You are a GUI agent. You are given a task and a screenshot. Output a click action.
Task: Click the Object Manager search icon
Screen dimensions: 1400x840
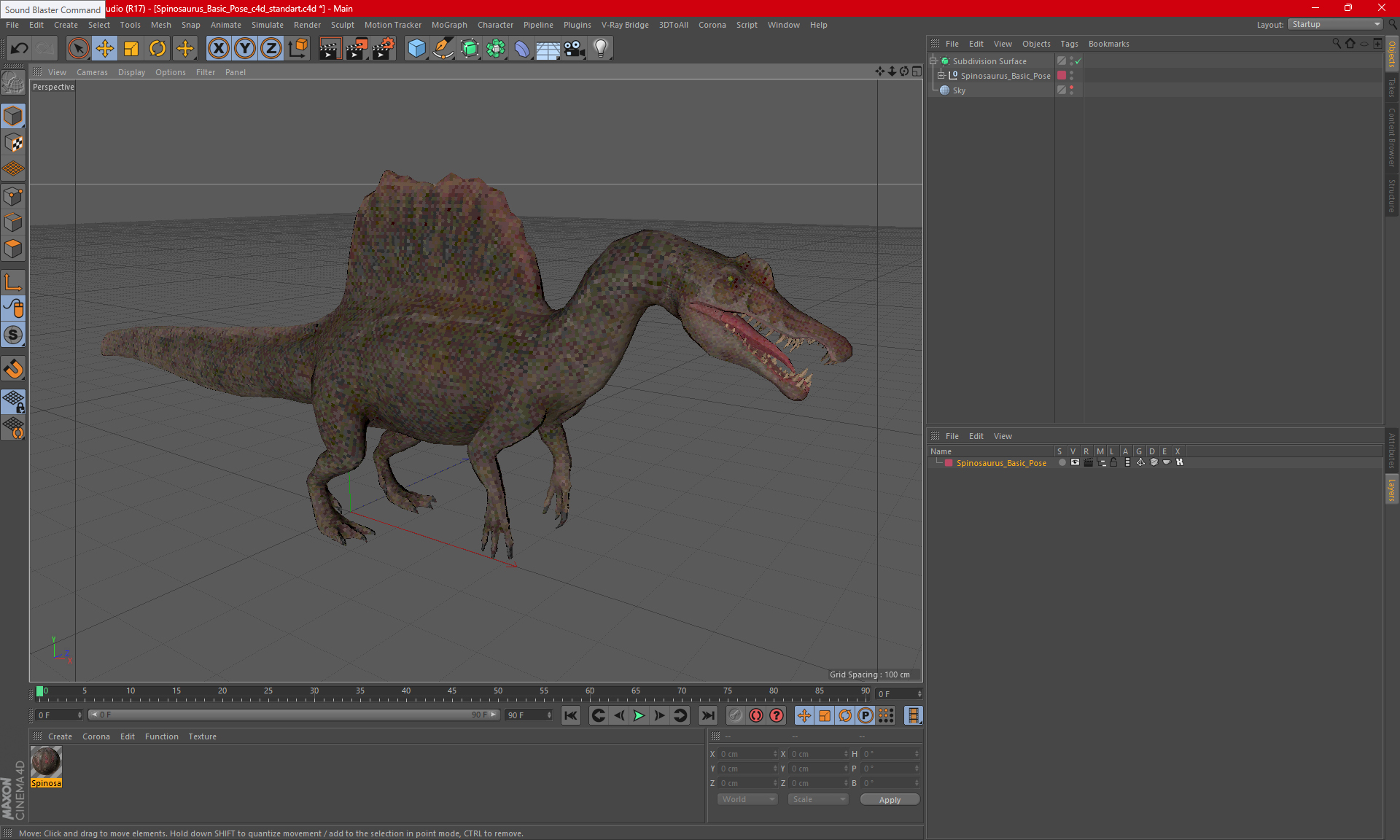[1336, 44]
